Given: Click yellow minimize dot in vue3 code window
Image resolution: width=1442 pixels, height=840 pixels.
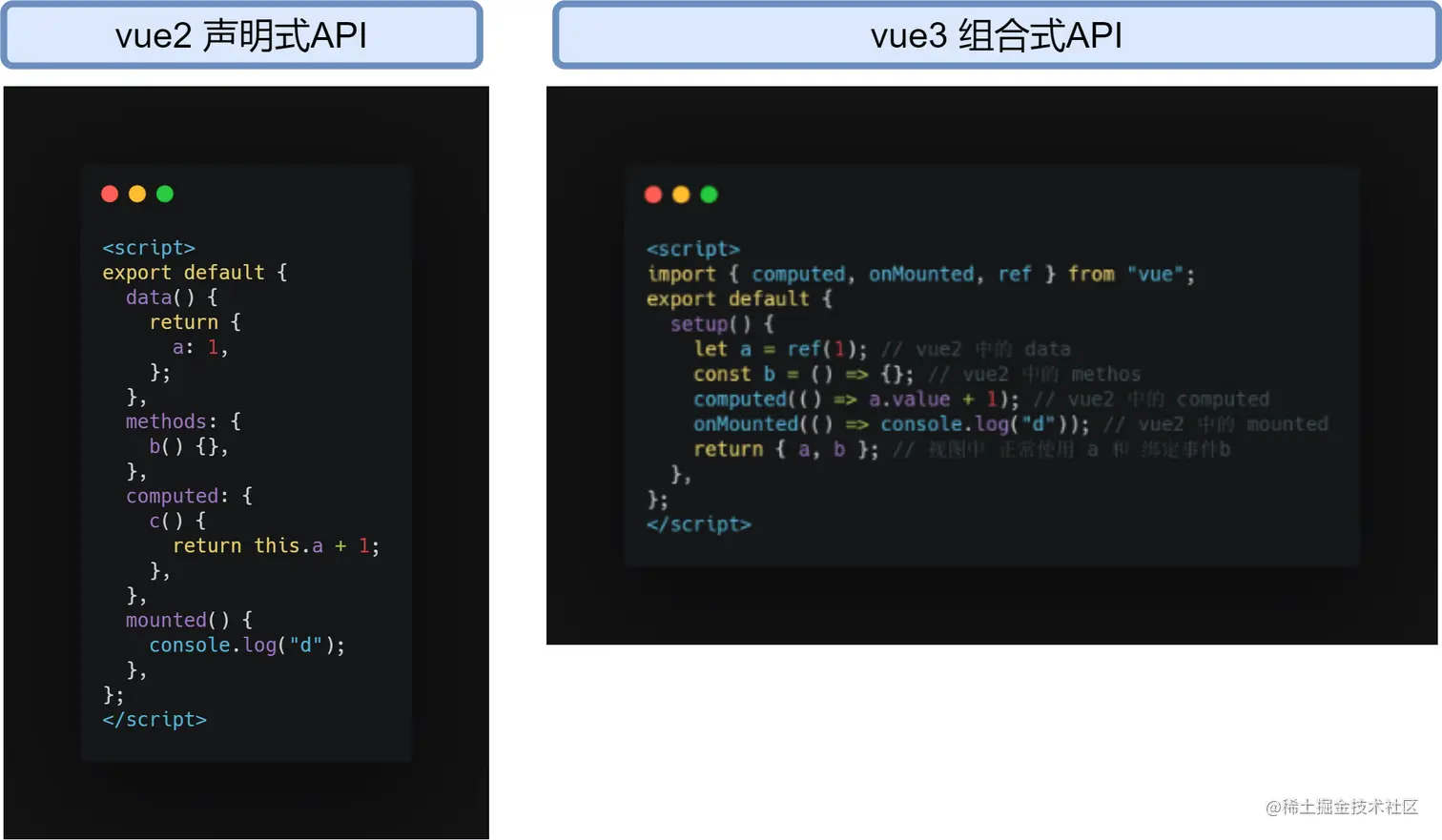Looking at the screenshot, I should pos(681,195).
